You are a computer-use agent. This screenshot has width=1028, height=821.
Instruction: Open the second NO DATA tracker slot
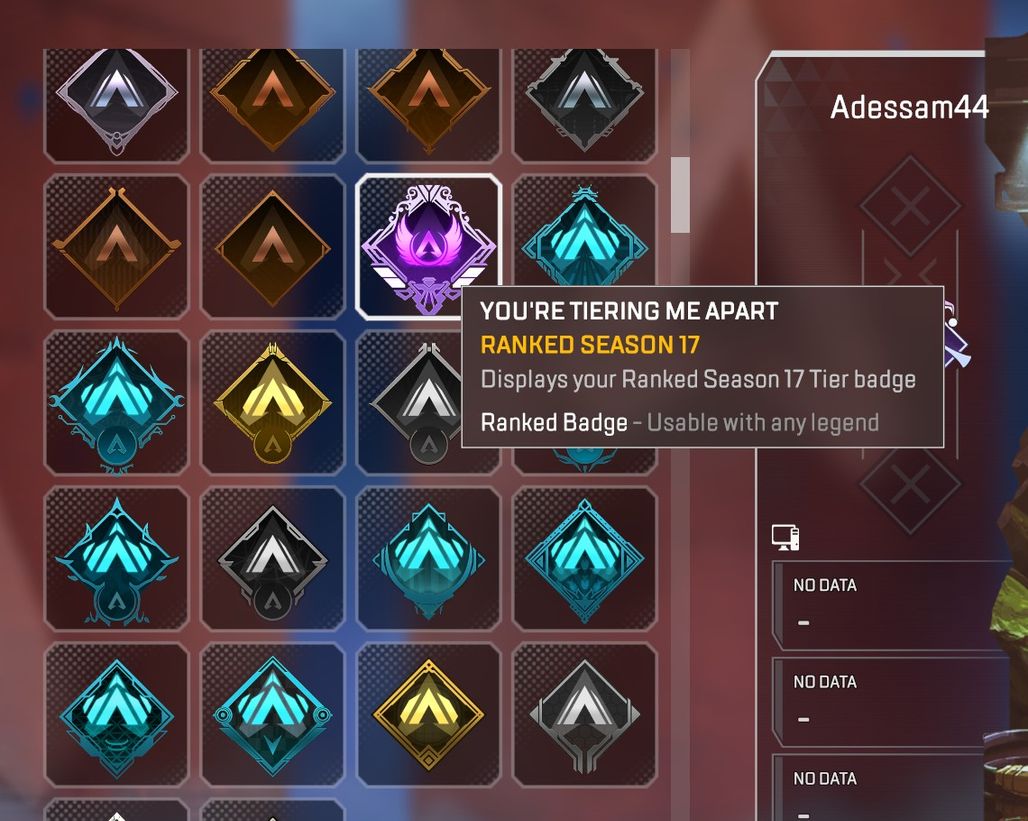click(892, 702)
